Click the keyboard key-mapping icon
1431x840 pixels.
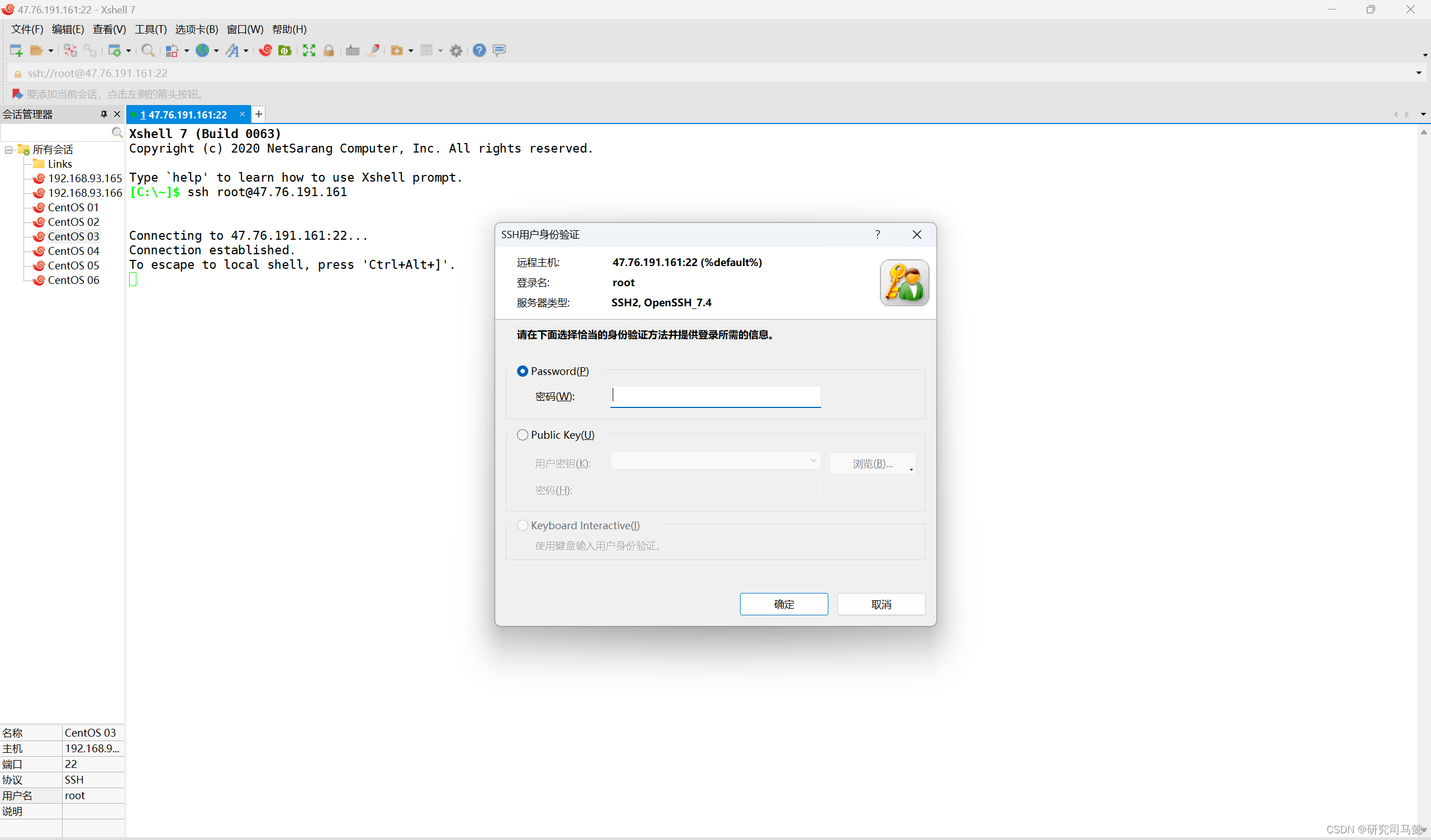pos(353,50)
